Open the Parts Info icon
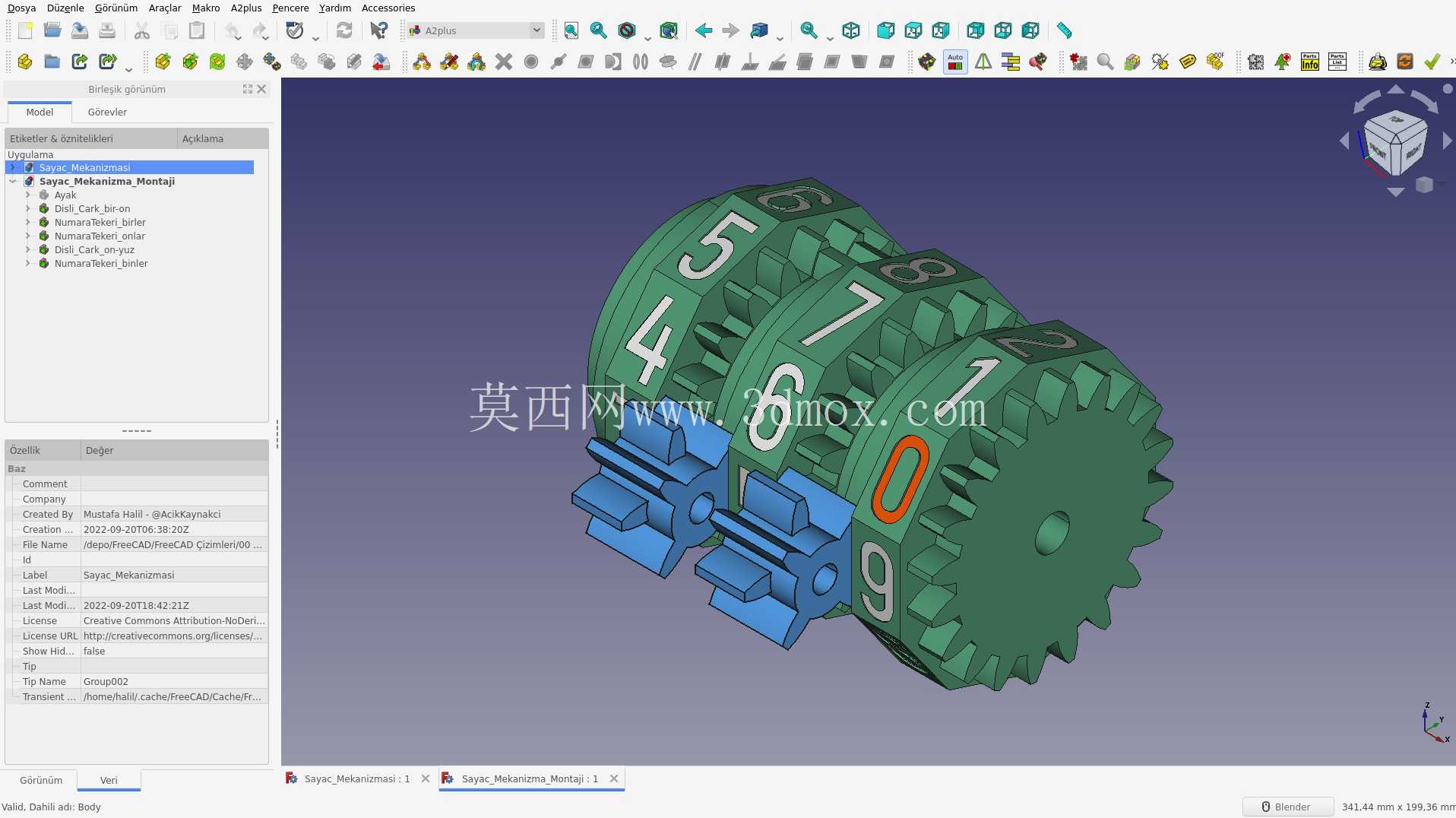 click(1310, 62)
